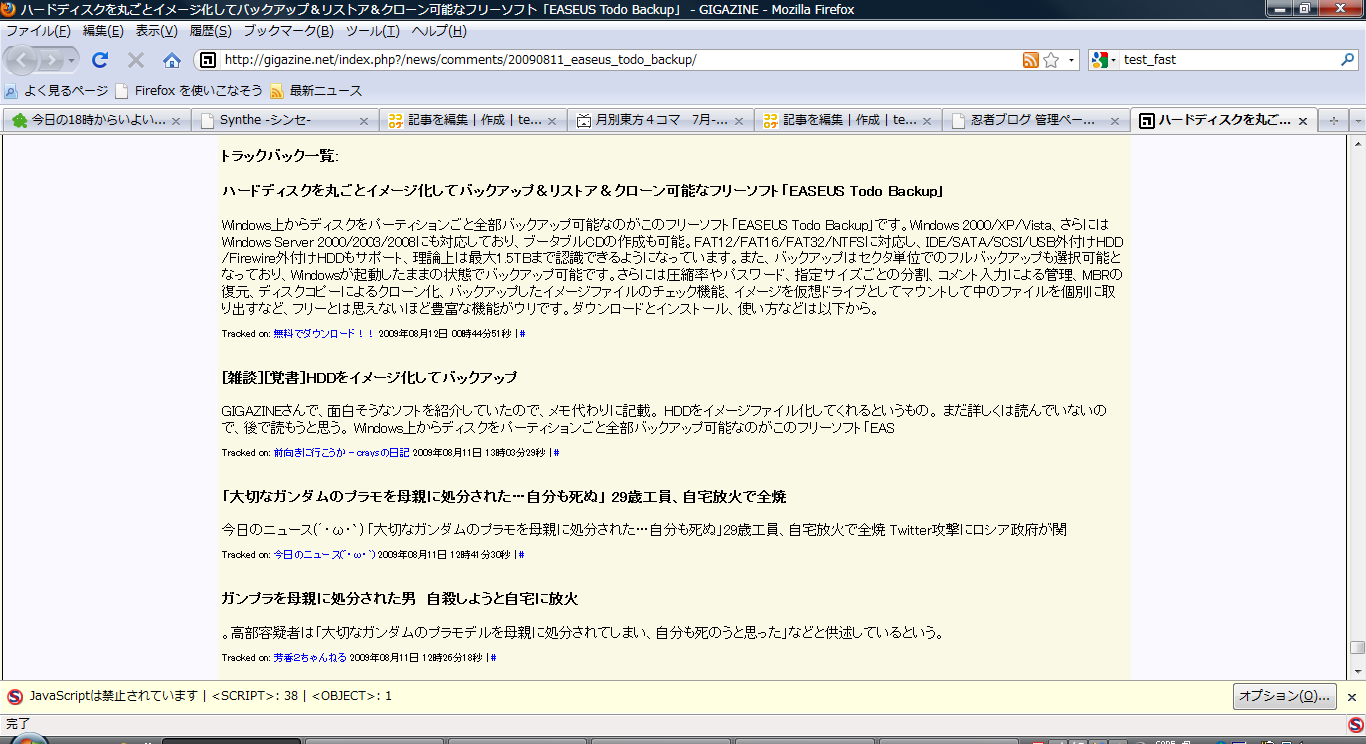Open the address bar history dropdown arrow
Viewport: 1366px width, 744px height.
tap(1071, 60)
